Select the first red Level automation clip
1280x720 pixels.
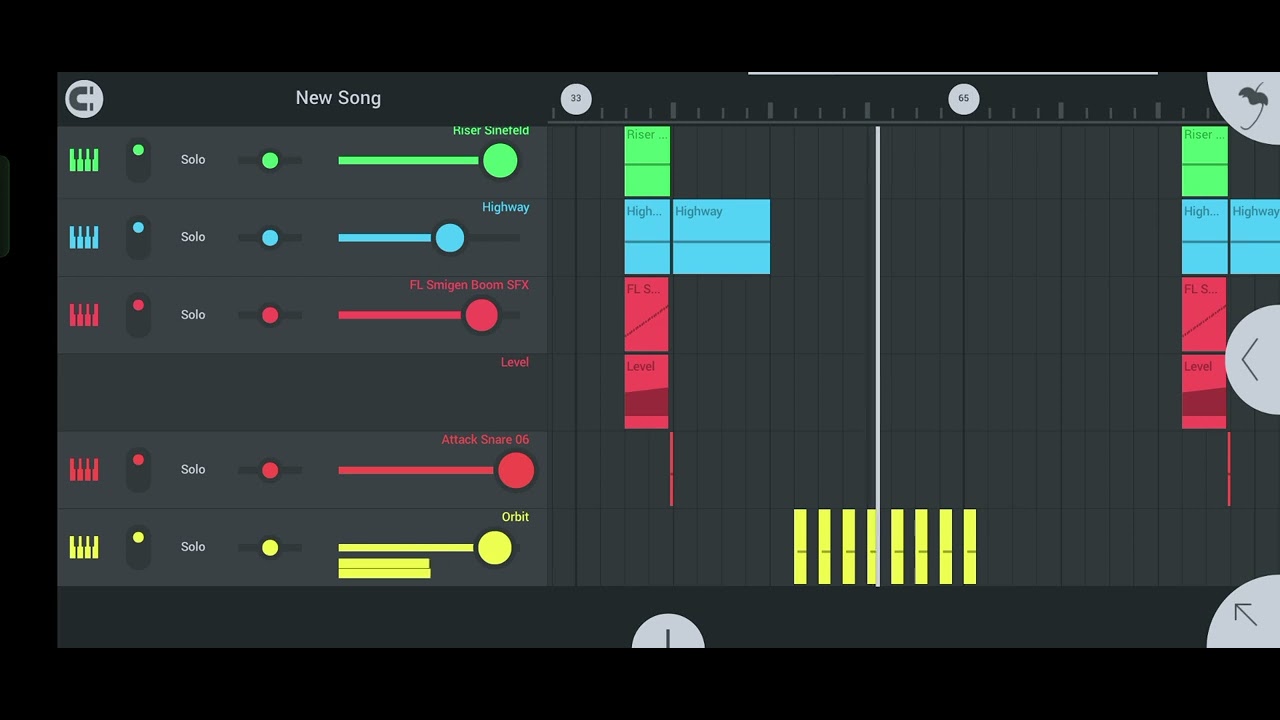coord(646,392)
